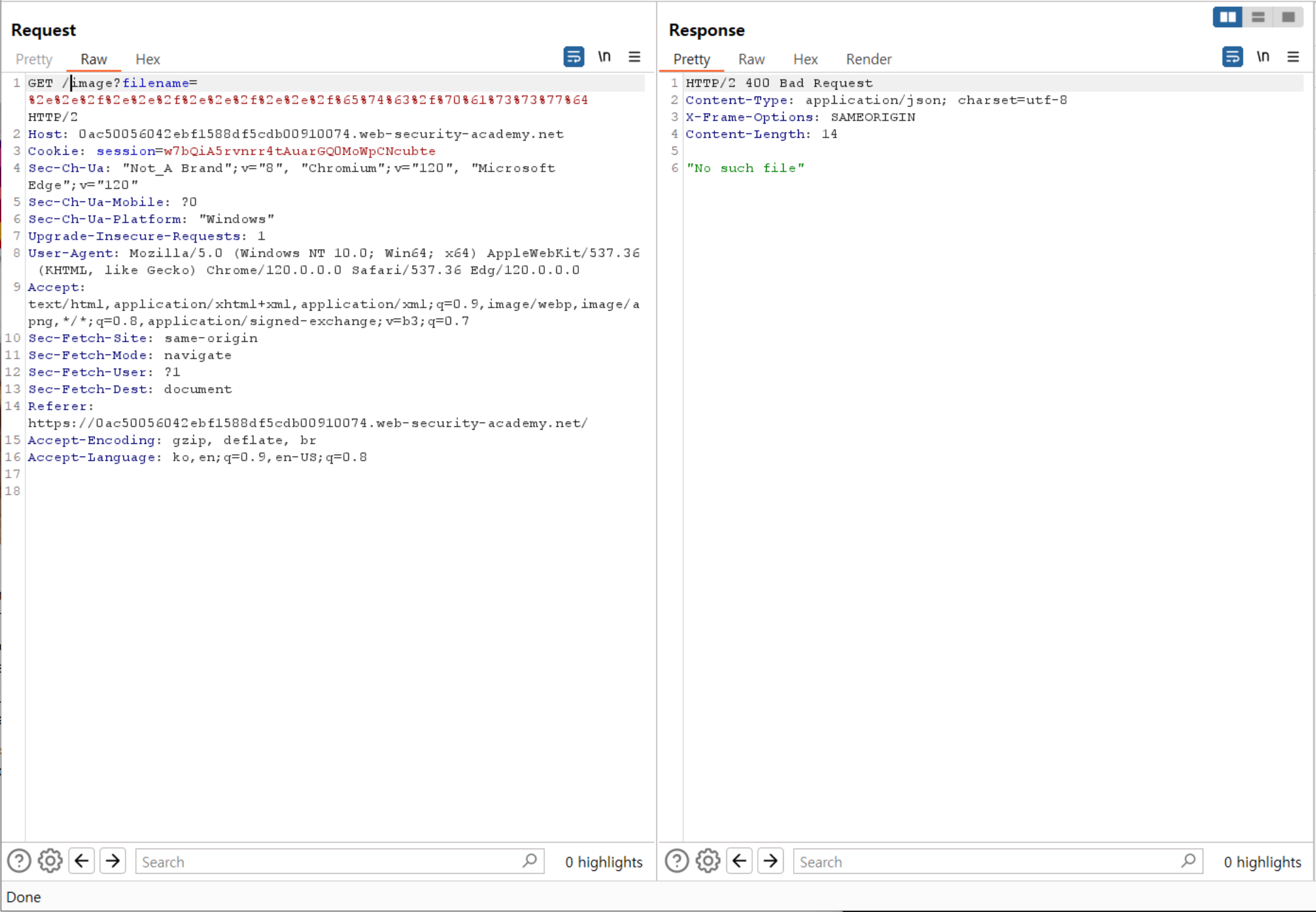This screenshot has height=912, width=1316.
Task: Go to next Response search match
Action: coord(770,861)
